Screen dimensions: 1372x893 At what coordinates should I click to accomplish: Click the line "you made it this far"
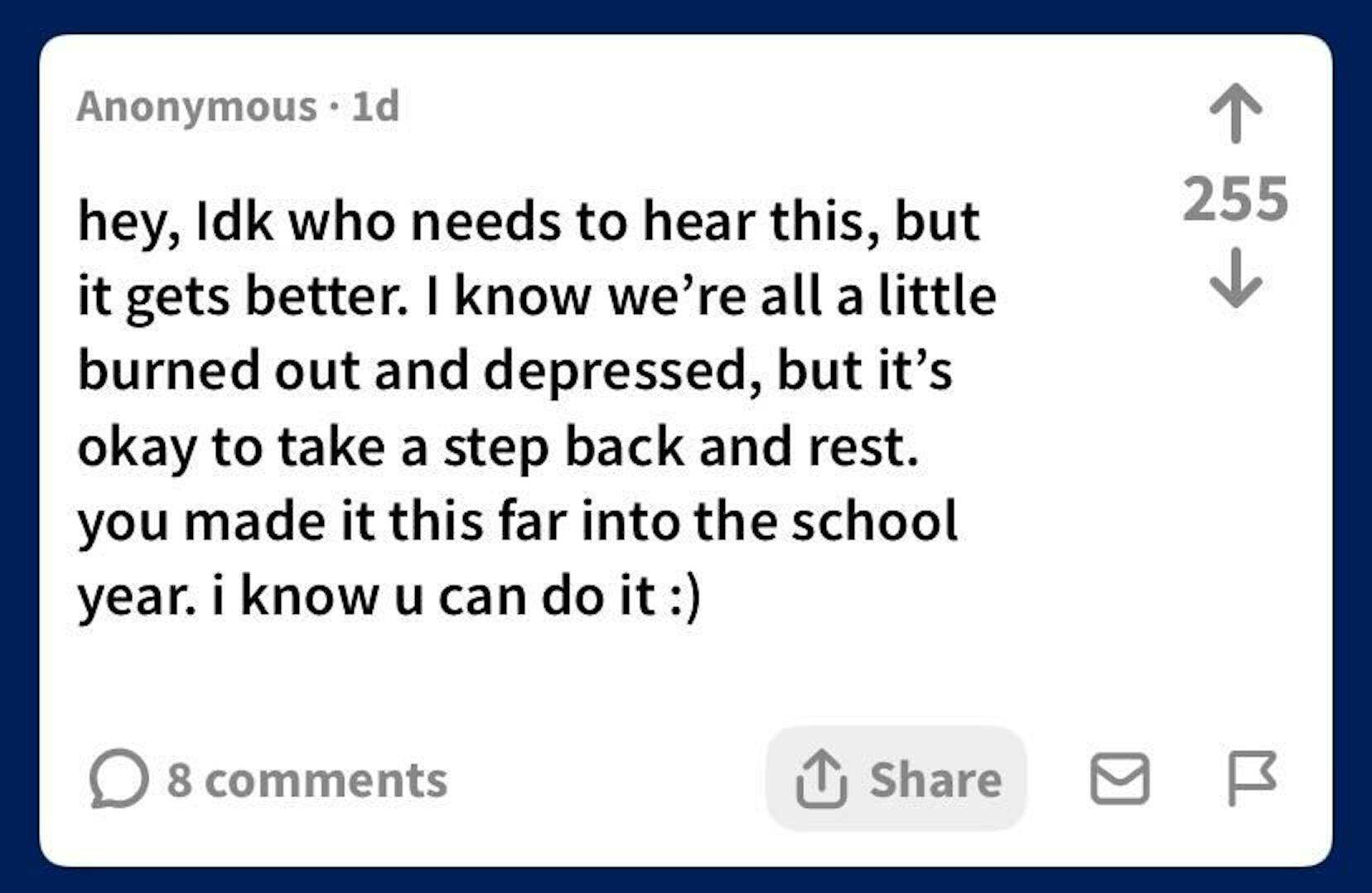coord(517,521)
